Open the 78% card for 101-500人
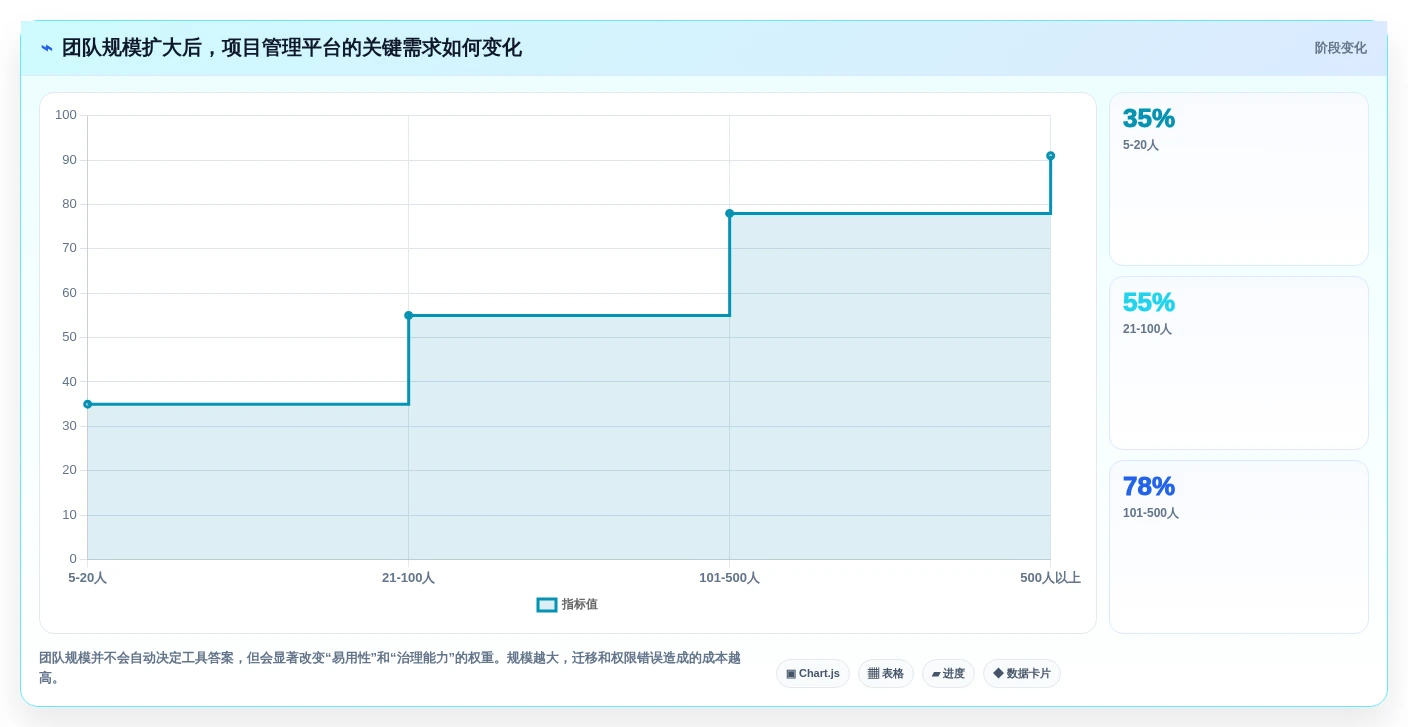Screen dimensions: 1408x727 1238,547
